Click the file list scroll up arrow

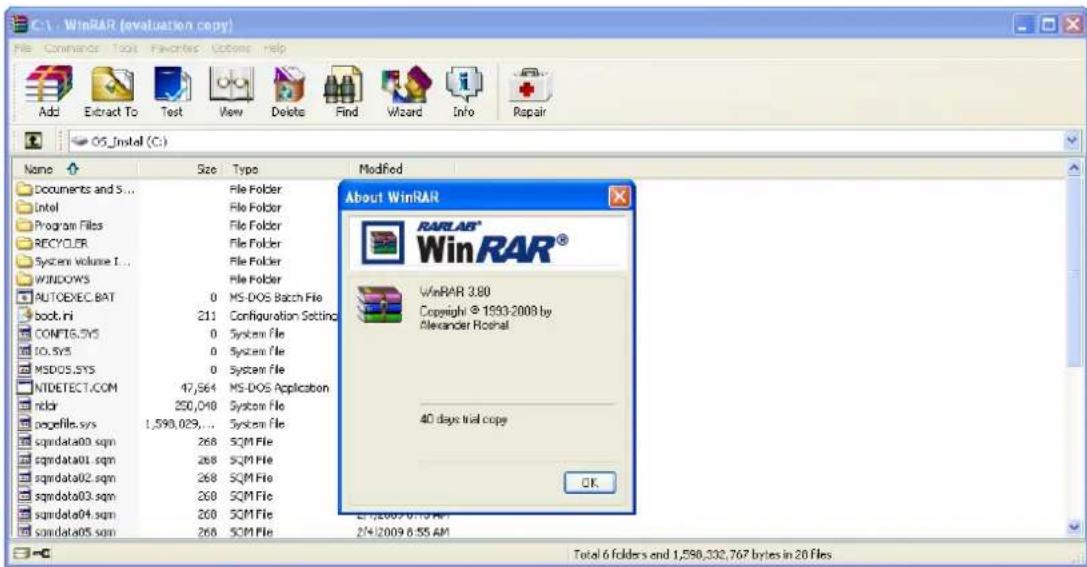[x=1074, y=168]
